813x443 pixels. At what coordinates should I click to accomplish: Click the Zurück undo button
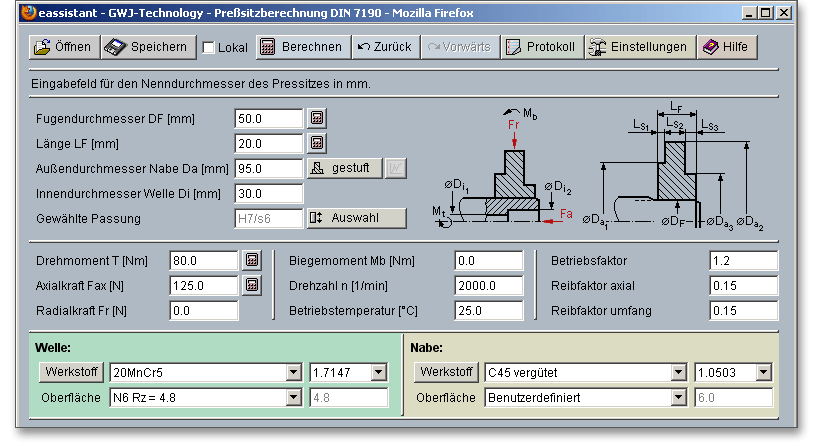click(x=385, y=47)
